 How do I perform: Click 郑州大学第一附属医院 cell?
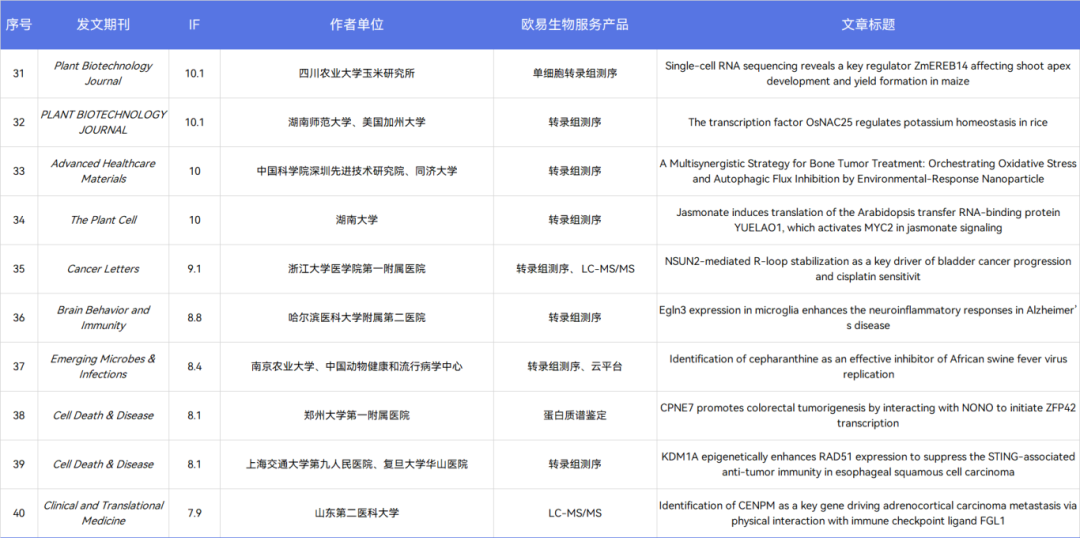[357, 415]
